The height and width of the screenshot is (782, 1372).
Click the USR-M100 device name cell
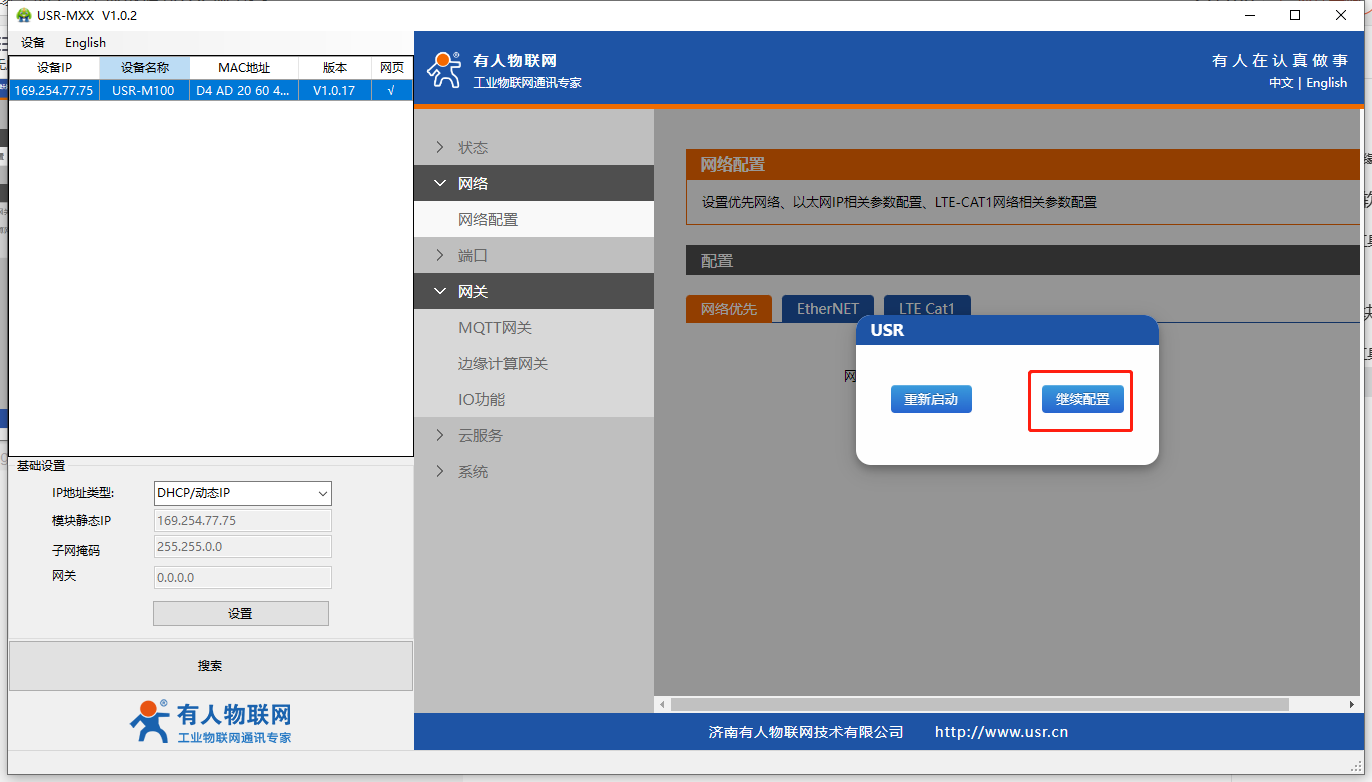[143, 90]
